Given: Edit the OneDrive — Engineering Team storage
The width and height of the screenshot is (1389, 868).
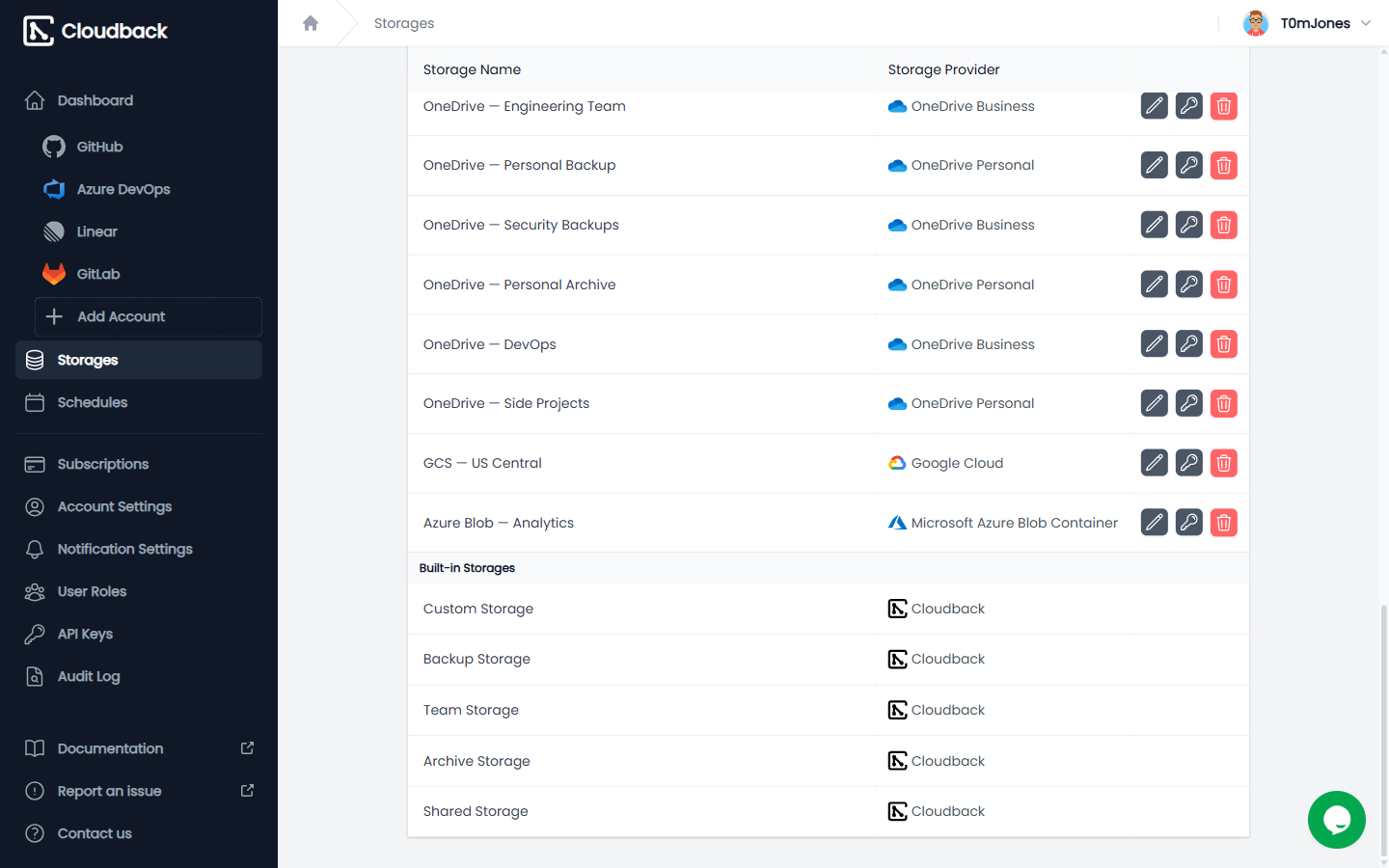Looking at the screenshot, I should click(x=1155, y=106).
